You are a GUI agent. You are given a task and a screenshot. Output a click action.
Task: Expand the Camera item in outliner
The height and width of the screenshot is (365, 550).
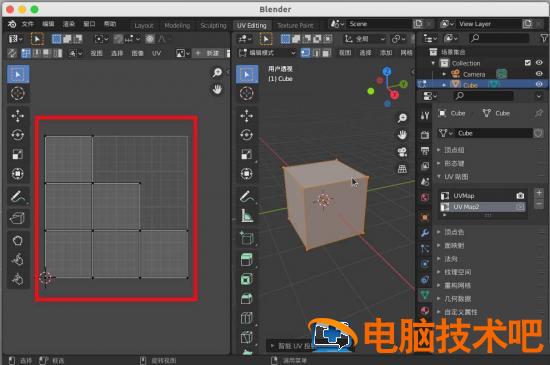(x=444, y=74)
